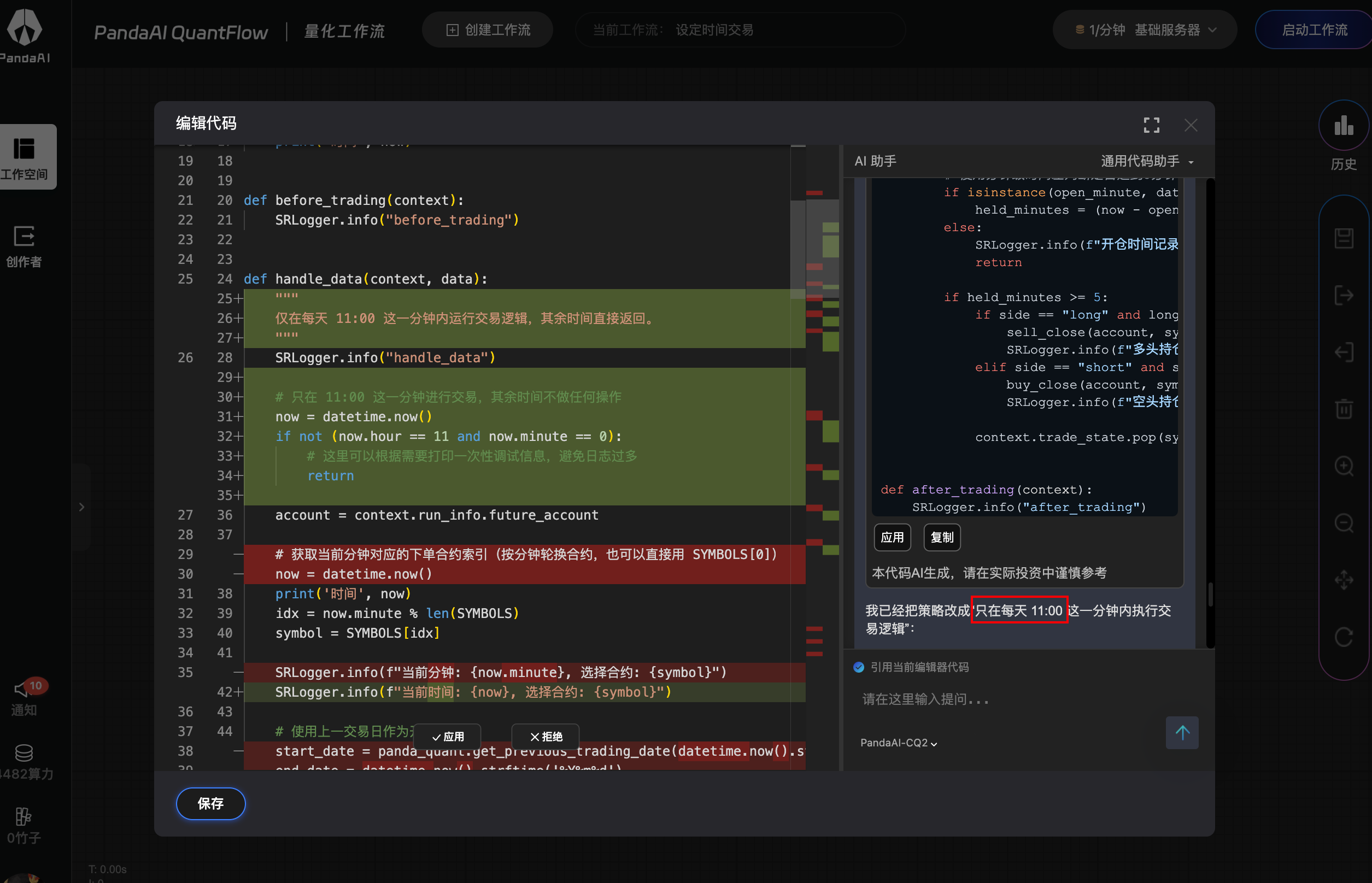Toggle 引用当前编辑器代码 checkbox
Viewport: 1372px width, 883px height.
click(859, 667)
